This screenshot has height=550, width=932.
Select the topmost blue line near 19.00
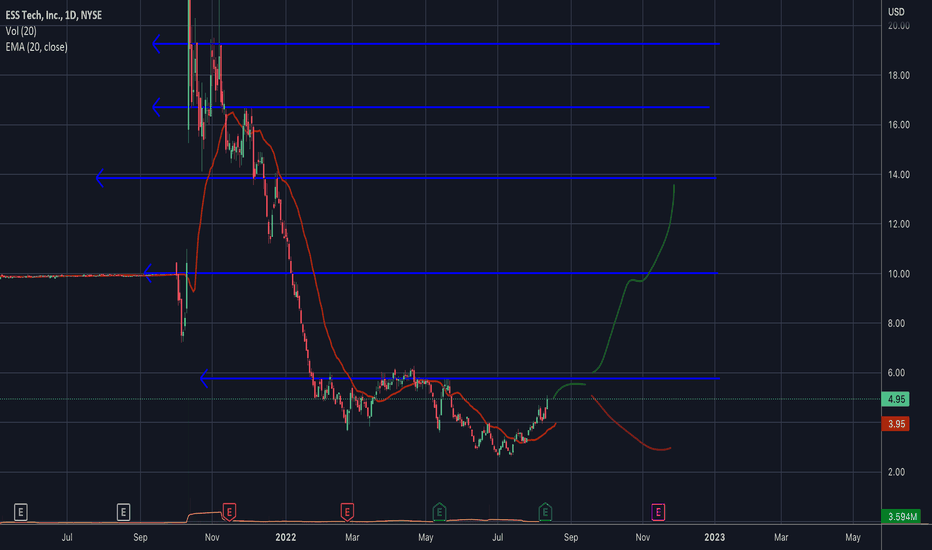(436, 43)
